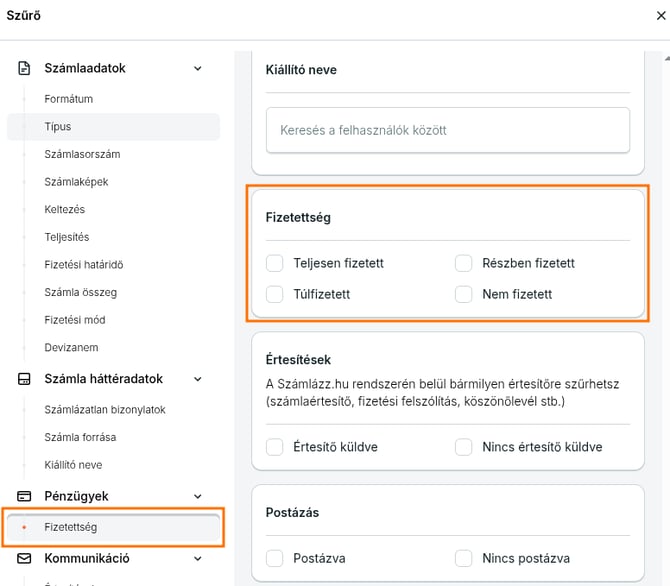Viewport: 670px width, 586px height.
Task: Click the Számla háttéradatok icon
Action: [25, 379]
